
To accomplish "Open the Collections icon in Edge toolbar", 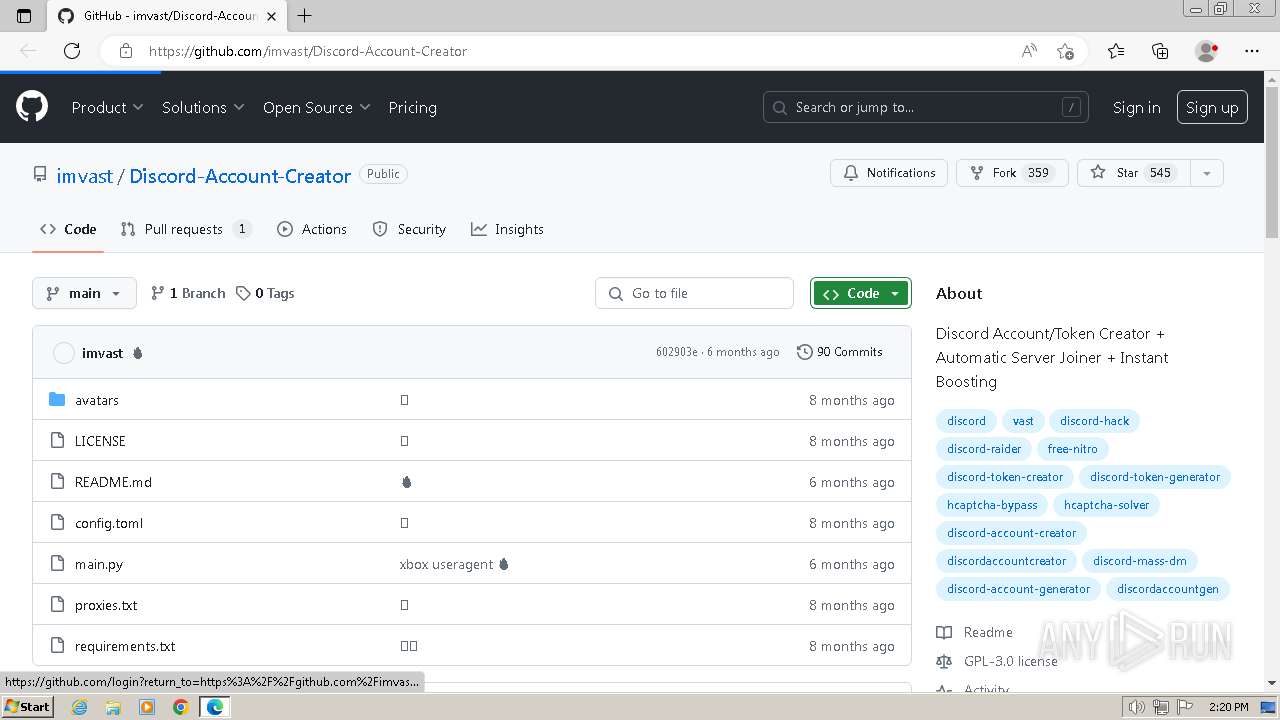I will coord(1160,51).
